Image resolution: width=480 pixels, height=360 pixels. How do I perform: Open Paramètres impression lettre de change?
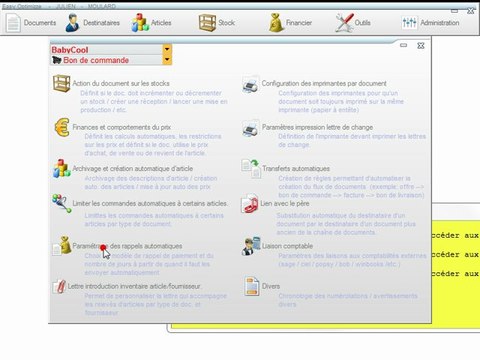[317, 127]
